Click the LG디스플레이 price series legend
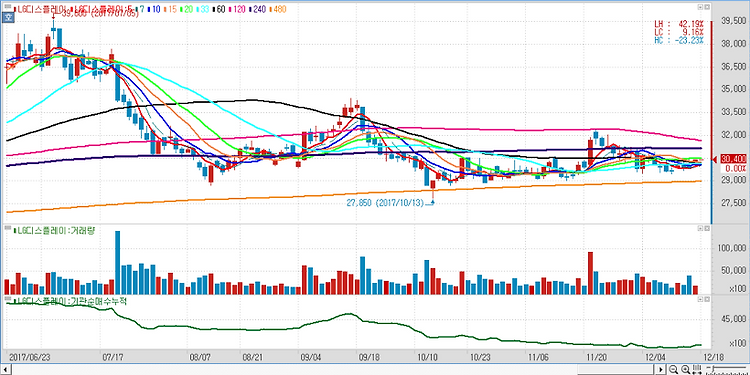This screenshot has height=375, width=750. [x=39, y=9]
